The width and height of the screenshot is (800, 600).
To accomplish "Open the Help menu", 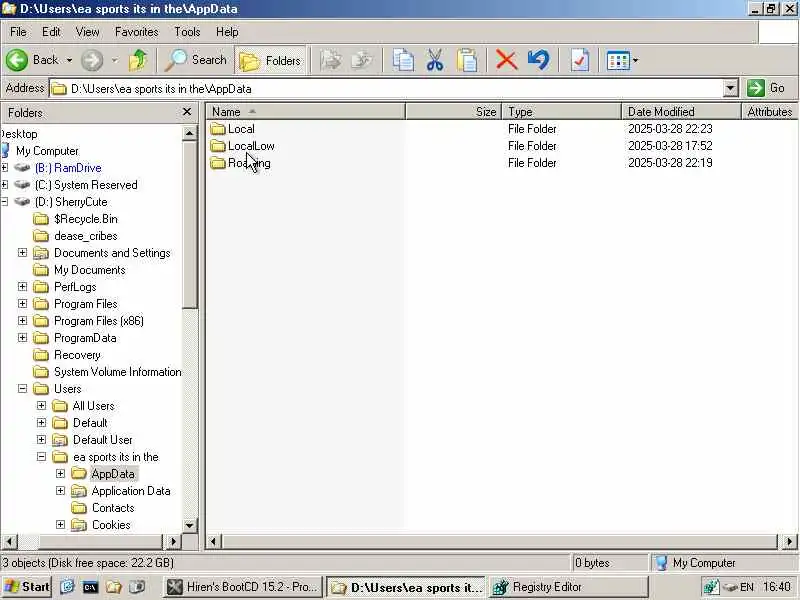I will (227, 32).
